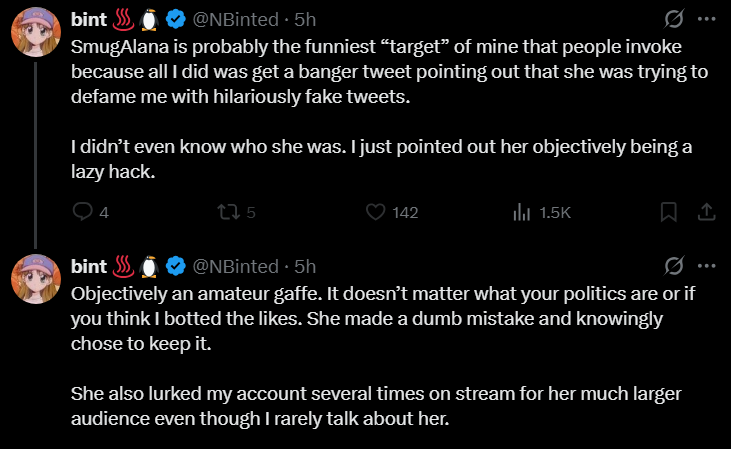The width and height of the screenshot is (731, 449).
Task: Share the first tweet via the share icon
Action: [x=705, y=212]
